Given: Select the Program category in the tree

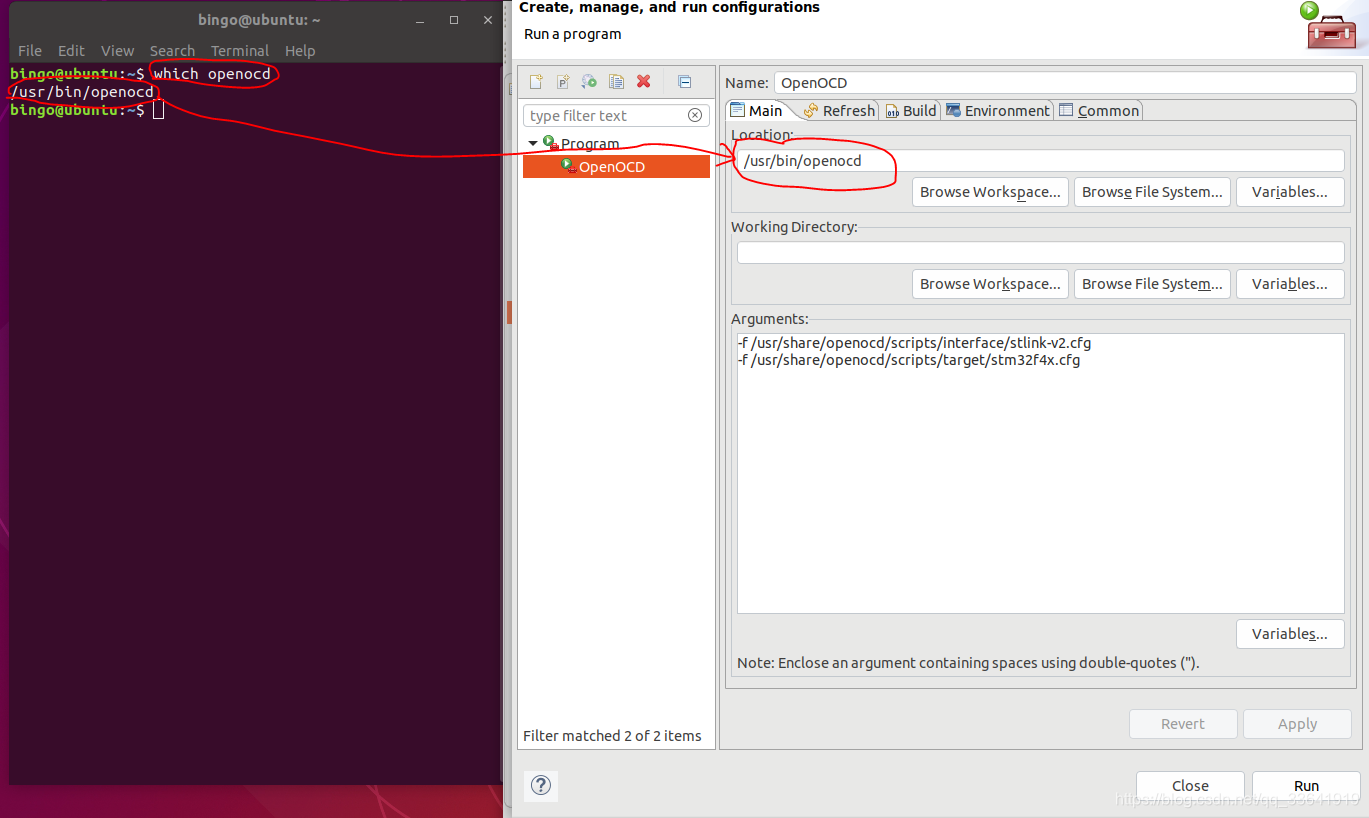Looking at the screenshot, I should pyautogui.click(x=589, y=144).
